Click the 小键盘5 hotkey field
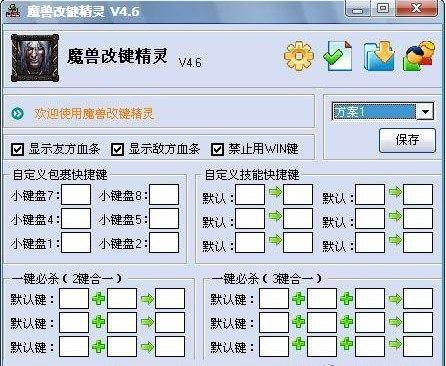 [164, 218]
